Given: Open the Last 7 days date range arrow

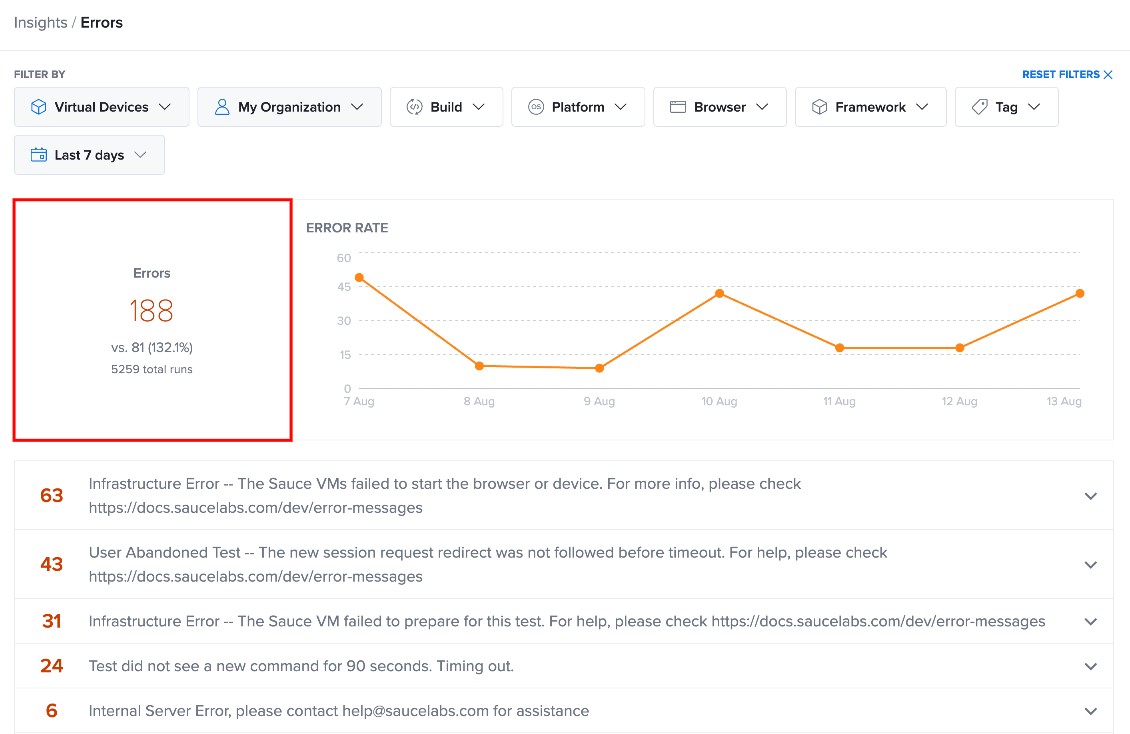Looking at the screenshot, I should tap(141, 155).
